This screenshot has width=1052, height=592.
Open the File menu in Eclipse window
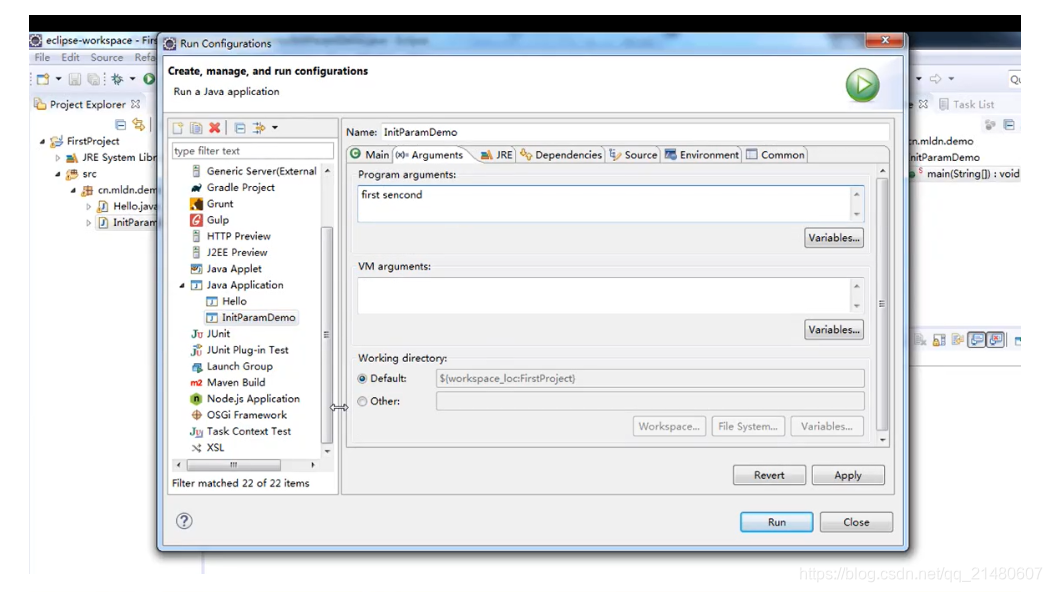pyautogui.click(x=42, y=58)
